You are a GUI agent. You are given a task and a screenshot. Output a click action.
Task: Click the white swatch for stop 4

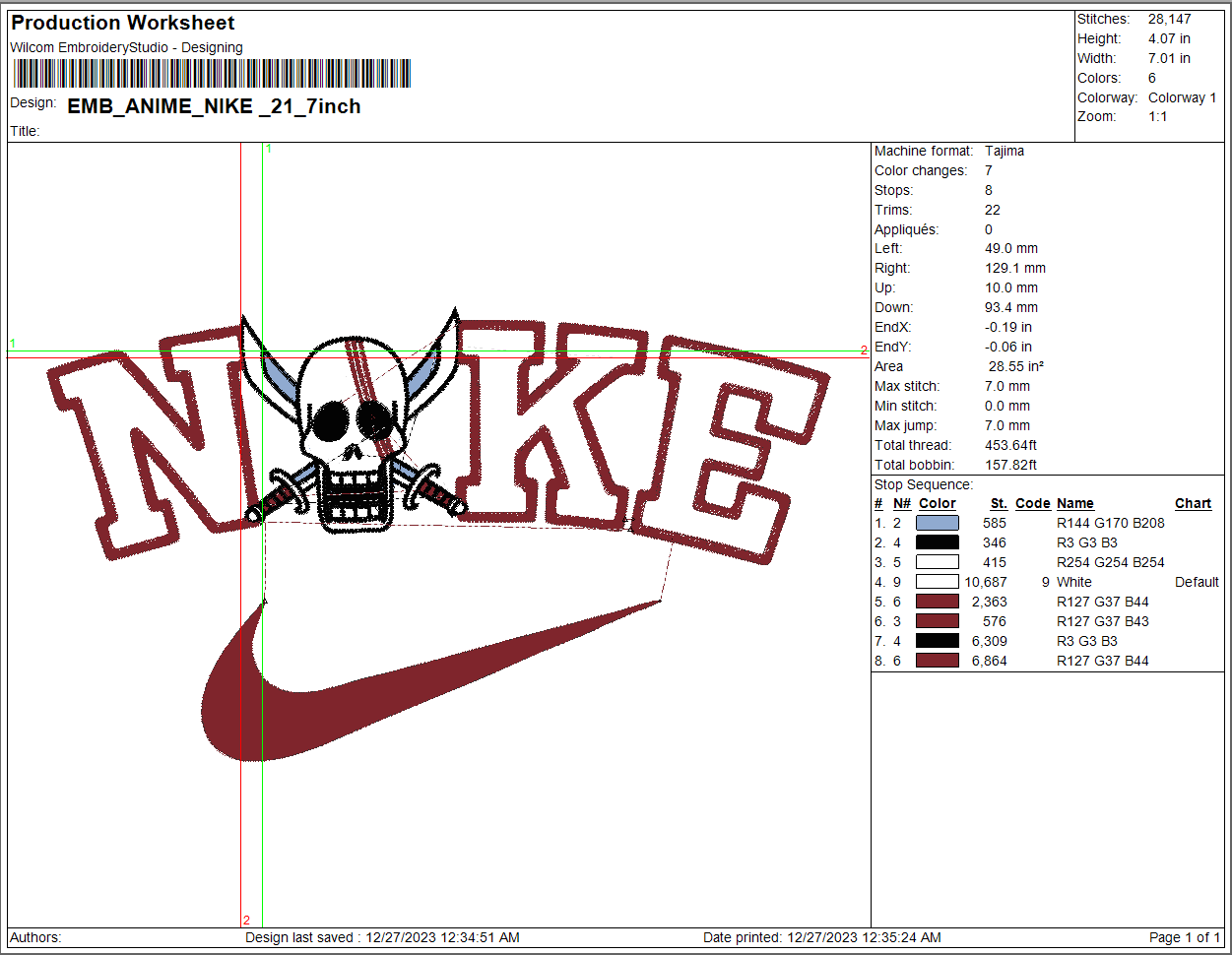937,582
